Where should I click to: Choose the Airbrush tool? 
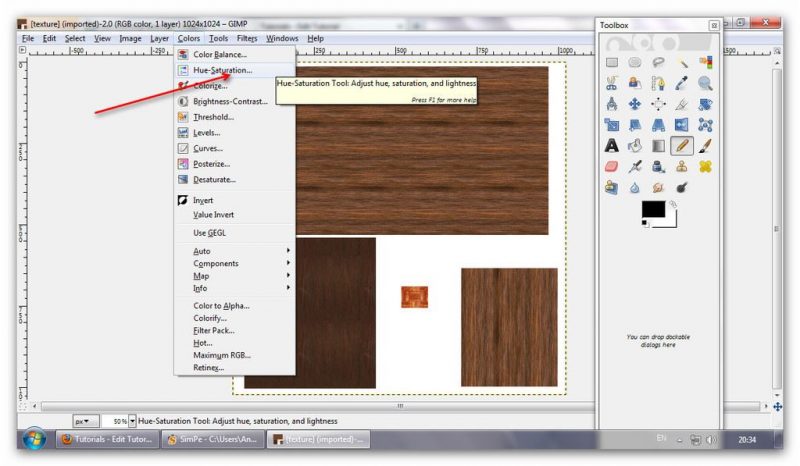pos(635,167)
